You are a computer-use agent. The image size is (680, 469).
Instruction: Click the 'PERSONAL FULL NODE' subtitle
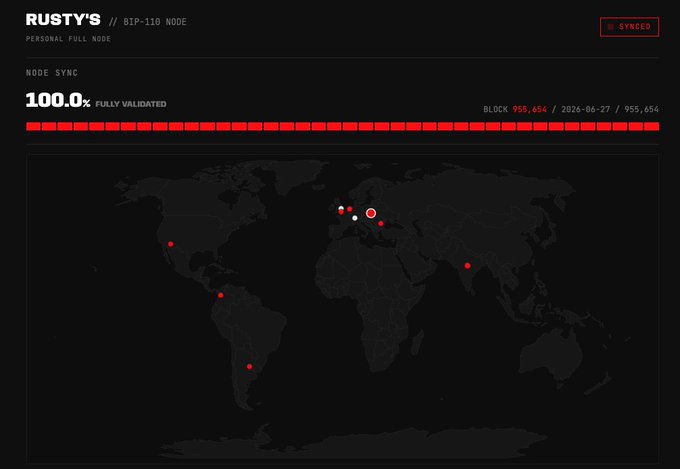coord(68,39)
